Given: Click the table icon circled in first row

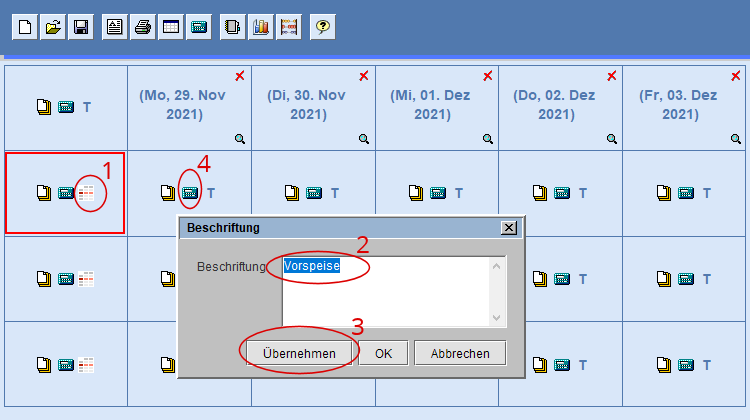Looking at the screenshot, I should click(x=87, y=193).
